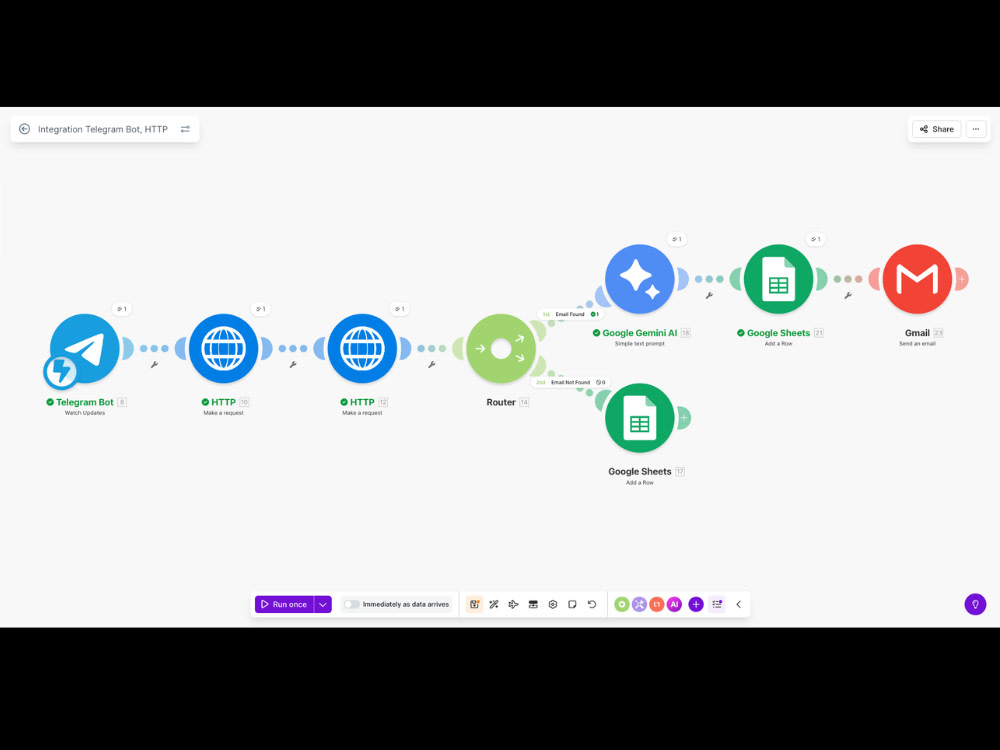Open the checklist icon in bottom toolbar
Screen dimensions: 1000x750
click(717, 604)
